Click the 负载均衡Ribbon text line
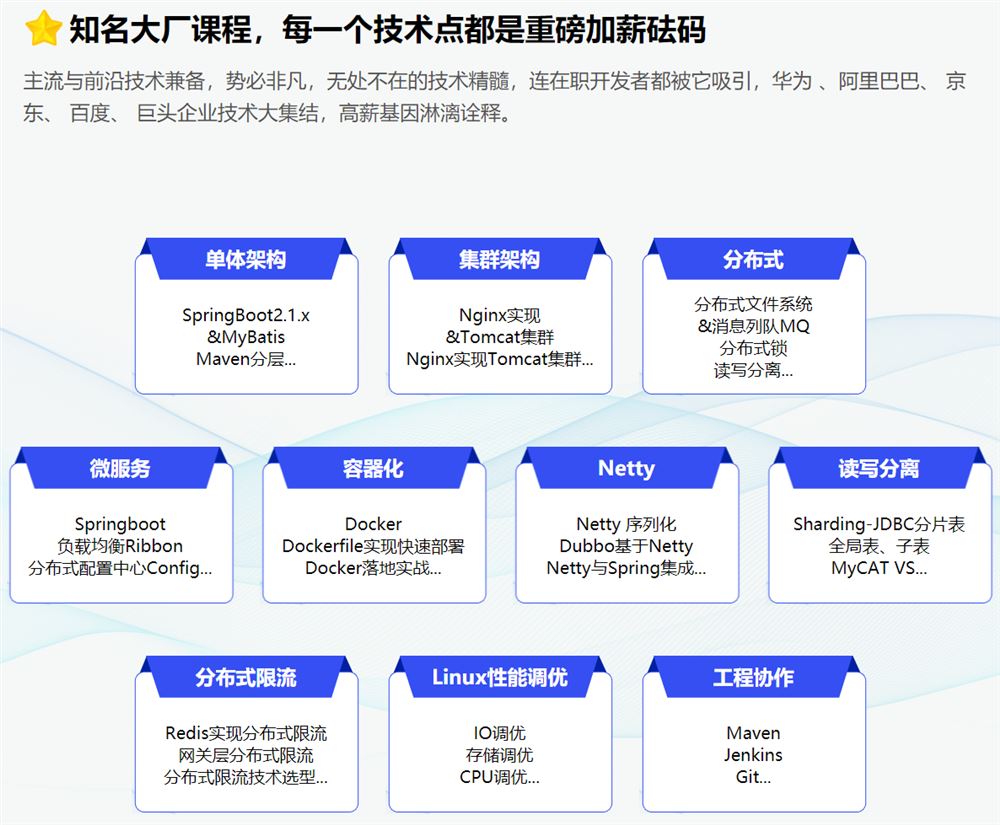 tap(120, 546)
